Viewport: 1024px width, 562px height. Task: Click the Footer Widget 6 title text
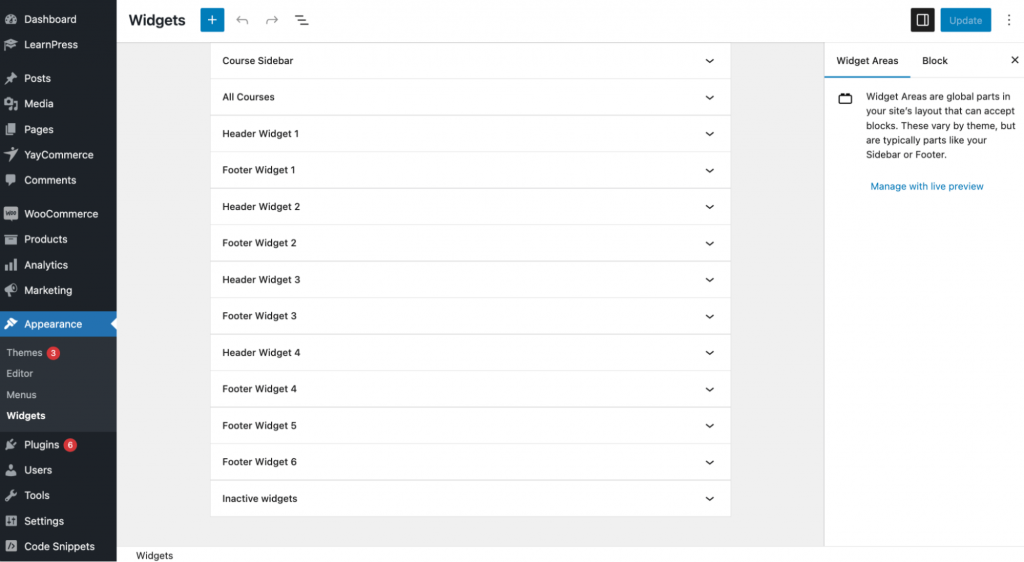click(259, 461)
